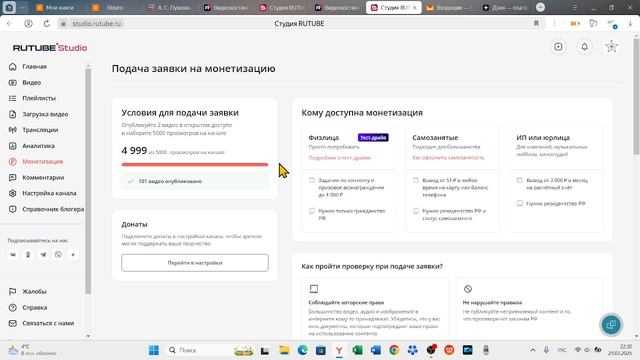Open the channel avatar menu
Image resolution: width=640 pixels, height=360 pixels.
click(x=611, y=47)
